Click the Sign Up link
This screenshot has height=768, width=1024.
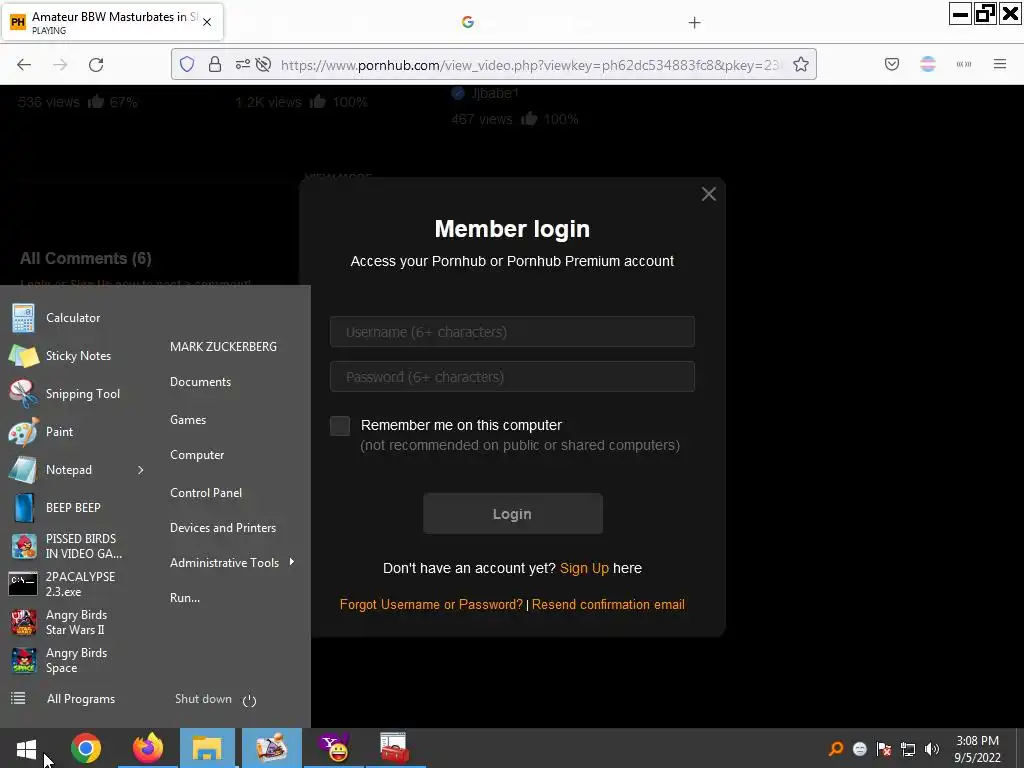[x=584, y=568]
